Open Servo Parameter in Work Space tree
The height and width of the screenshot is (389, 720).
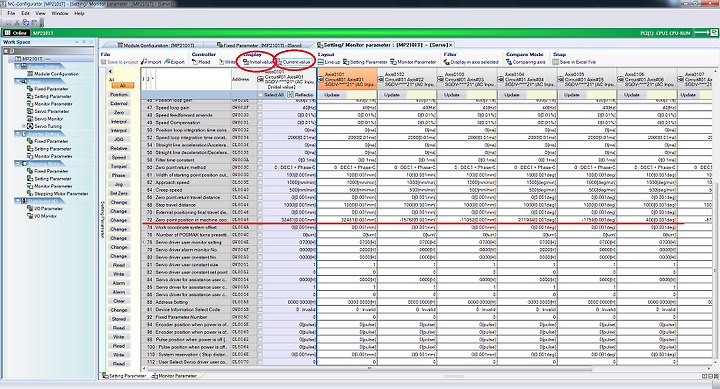(51, 111)
